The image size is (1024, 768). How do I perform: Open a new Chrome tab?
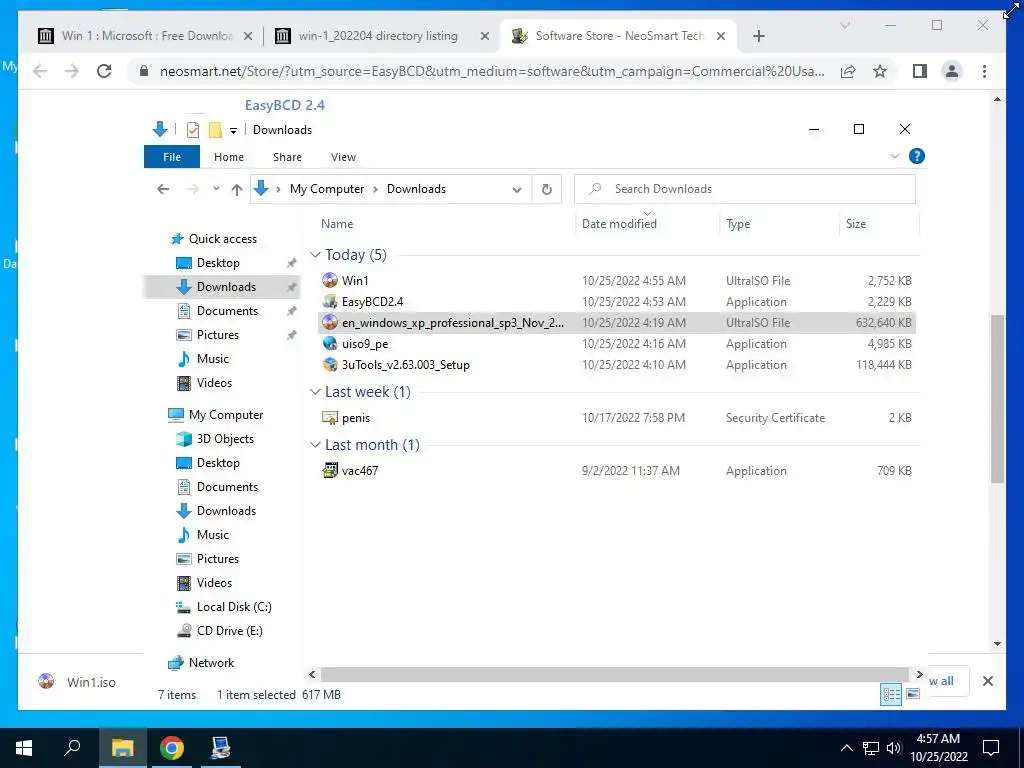pyautogui.click(x=758, y=36)
